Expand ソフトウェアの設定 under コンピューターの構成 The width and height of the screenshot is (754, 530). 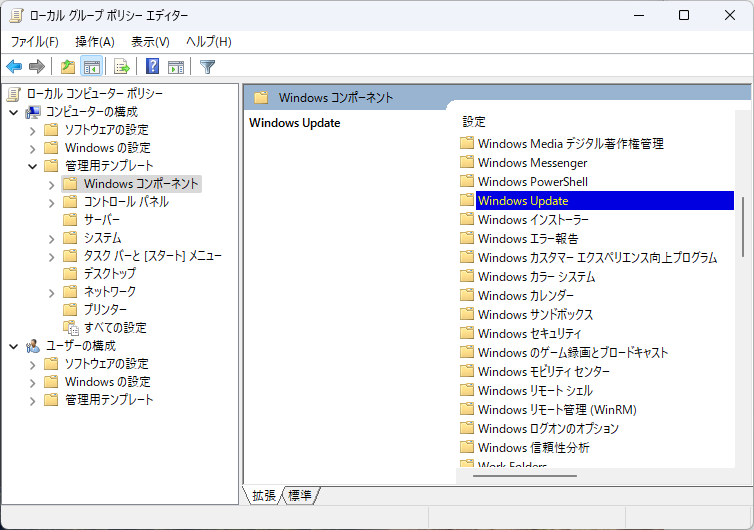[32, 131]
